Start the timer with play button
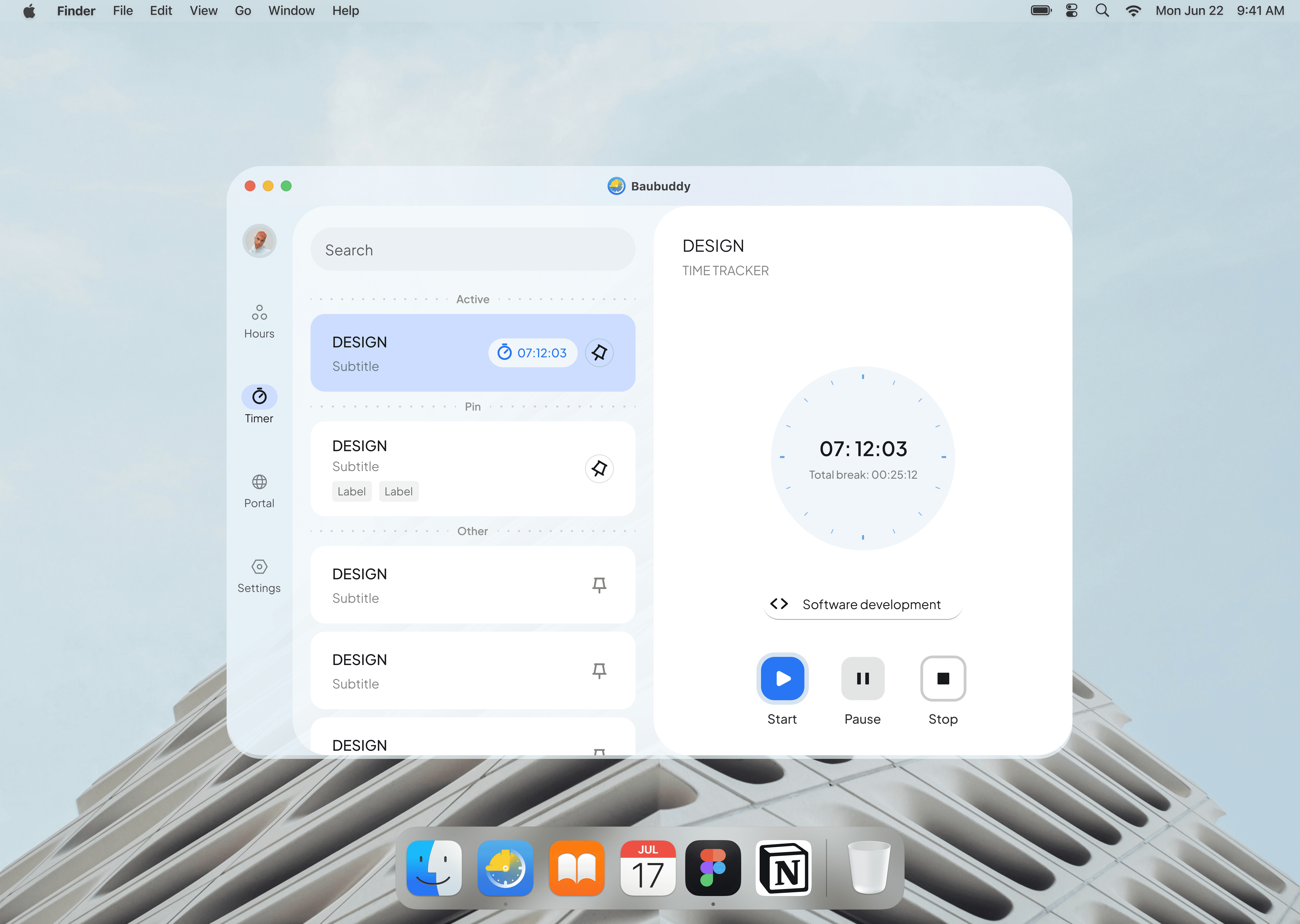Screen dimensions: 1300x924 pos(783,678)
